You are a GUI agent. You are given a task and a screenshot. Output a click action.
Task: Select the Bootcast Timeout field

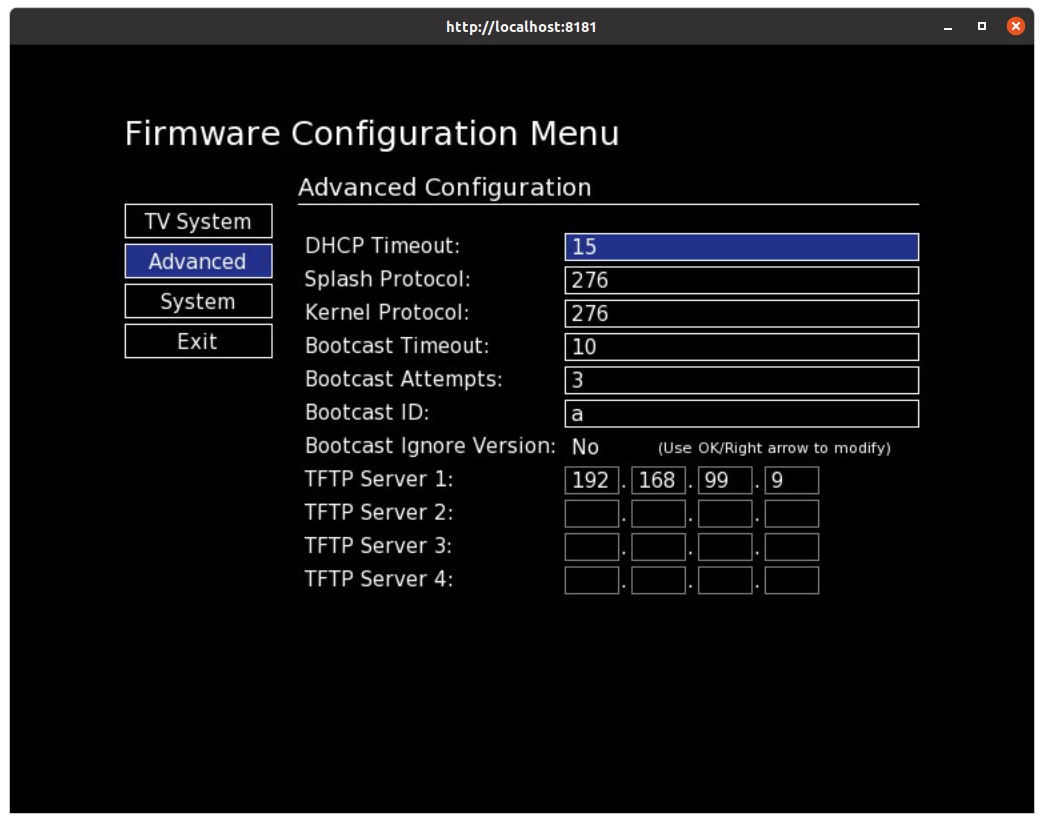tap(742, 347)
